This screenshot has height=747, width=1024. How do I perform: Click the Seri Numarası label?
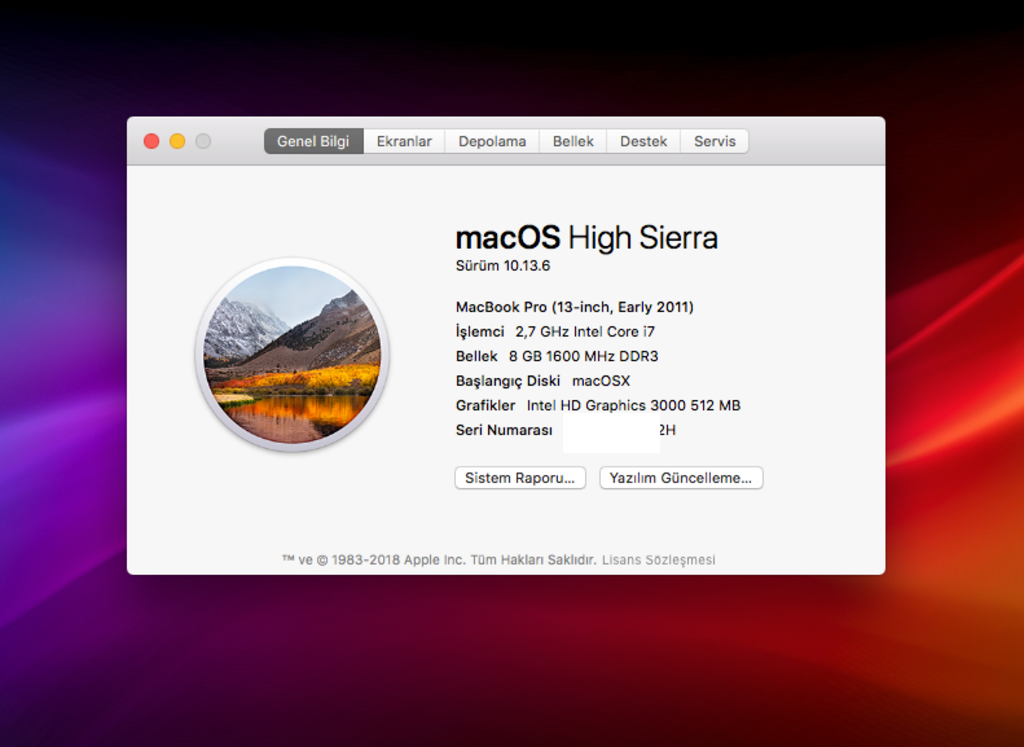pyautogui.click(x=504, y=430)
